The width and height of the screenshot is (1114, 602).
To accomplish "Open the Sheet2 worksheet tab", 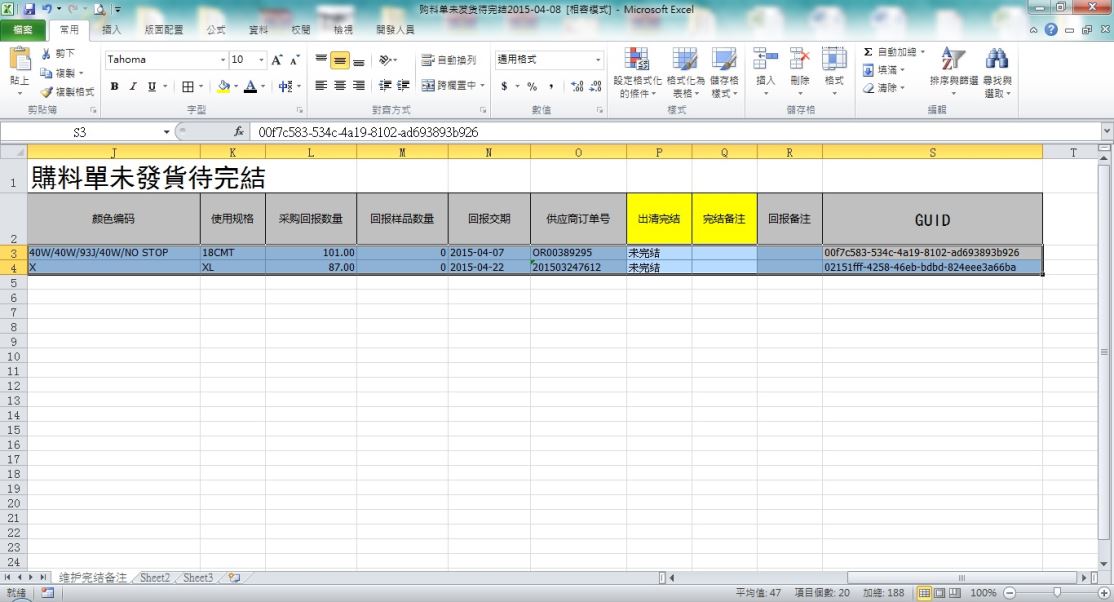I will coord(154,578).
